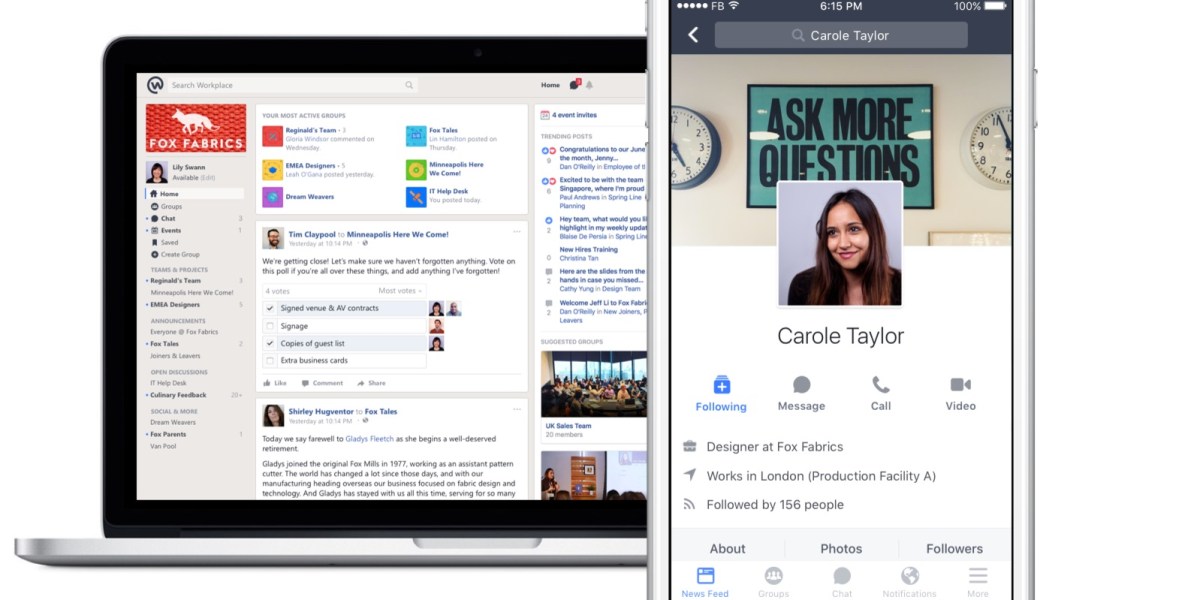Select Home in the top navigation
Viewport: 1200px width, 600px height.
549,85
